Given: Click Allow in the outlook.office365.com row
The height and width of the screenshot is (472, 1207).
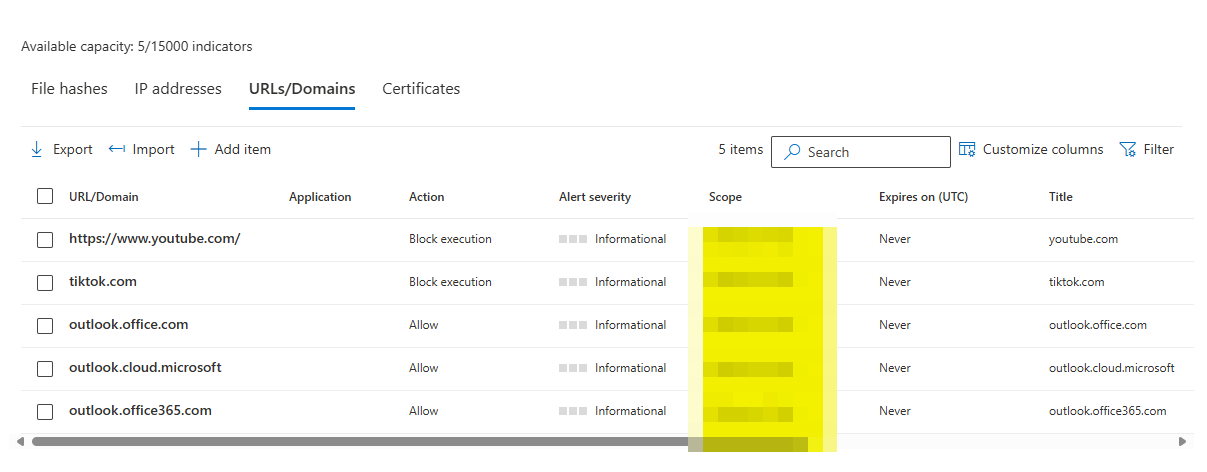Looking at the screenshot, I should pyautogui.click(x=424, y=411).
